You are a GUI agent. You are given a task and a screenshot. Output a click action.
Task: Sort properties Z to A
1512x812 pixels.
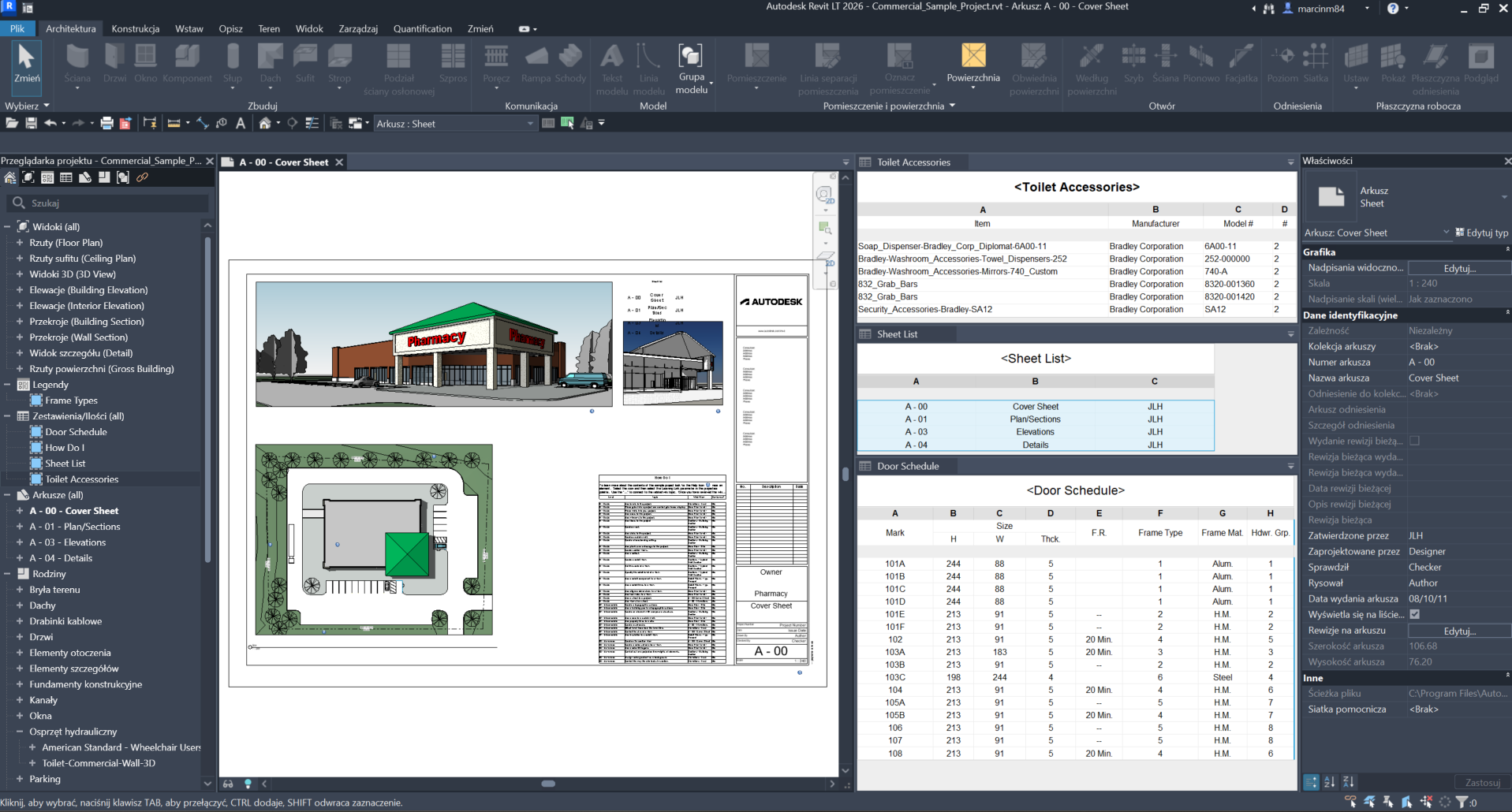point(1349,782)
